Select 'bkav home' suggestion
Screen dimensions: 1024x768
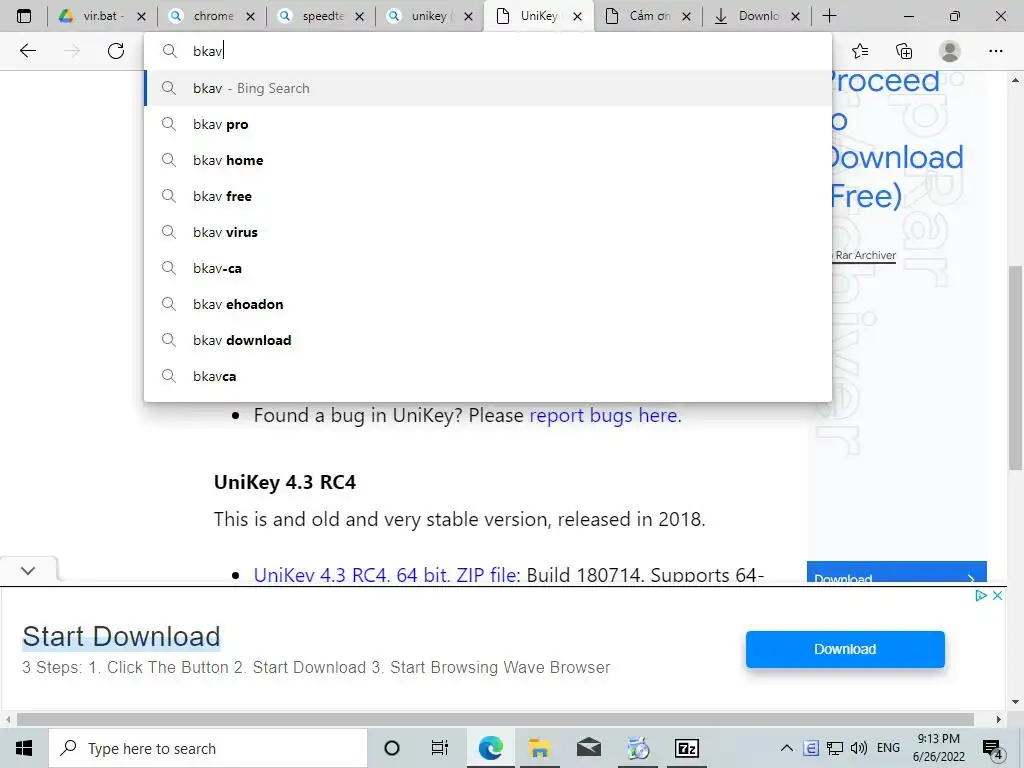click(488, 160)
